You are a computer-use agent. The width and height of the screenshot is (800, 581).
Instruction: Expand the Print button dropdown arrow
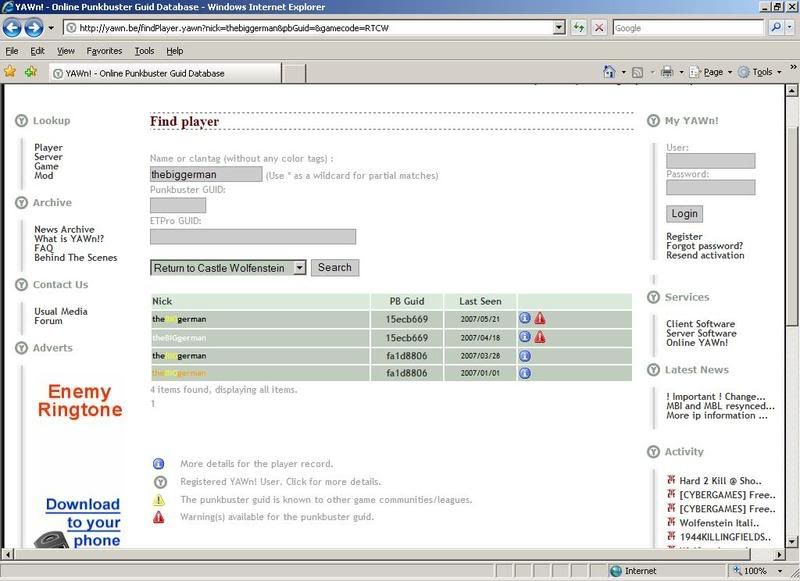point(681,72)
